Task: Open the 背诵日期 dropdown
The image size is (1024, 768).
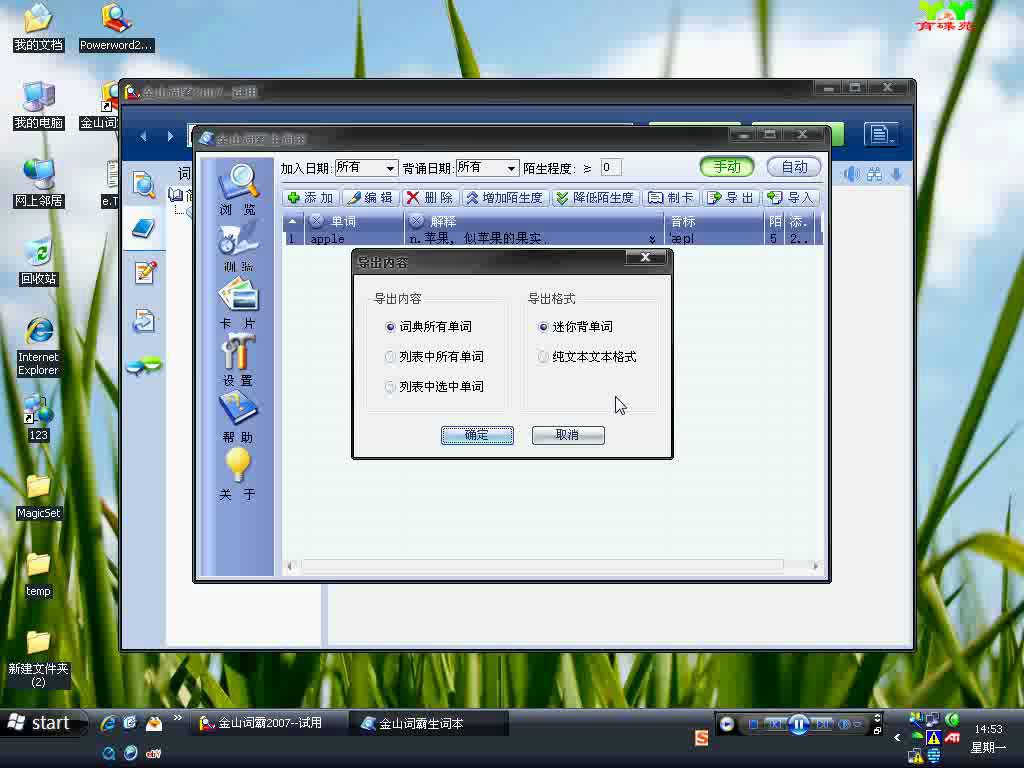Action: point(511,168)
